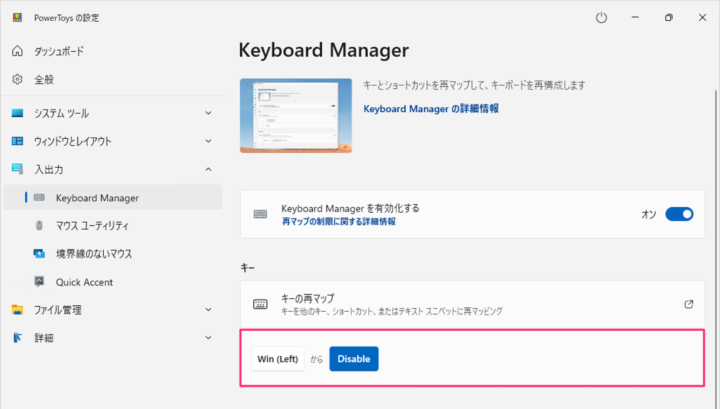The image size is (720, 409).
Task: Expand 詳細 section chevron
Action: pos(208,338)
